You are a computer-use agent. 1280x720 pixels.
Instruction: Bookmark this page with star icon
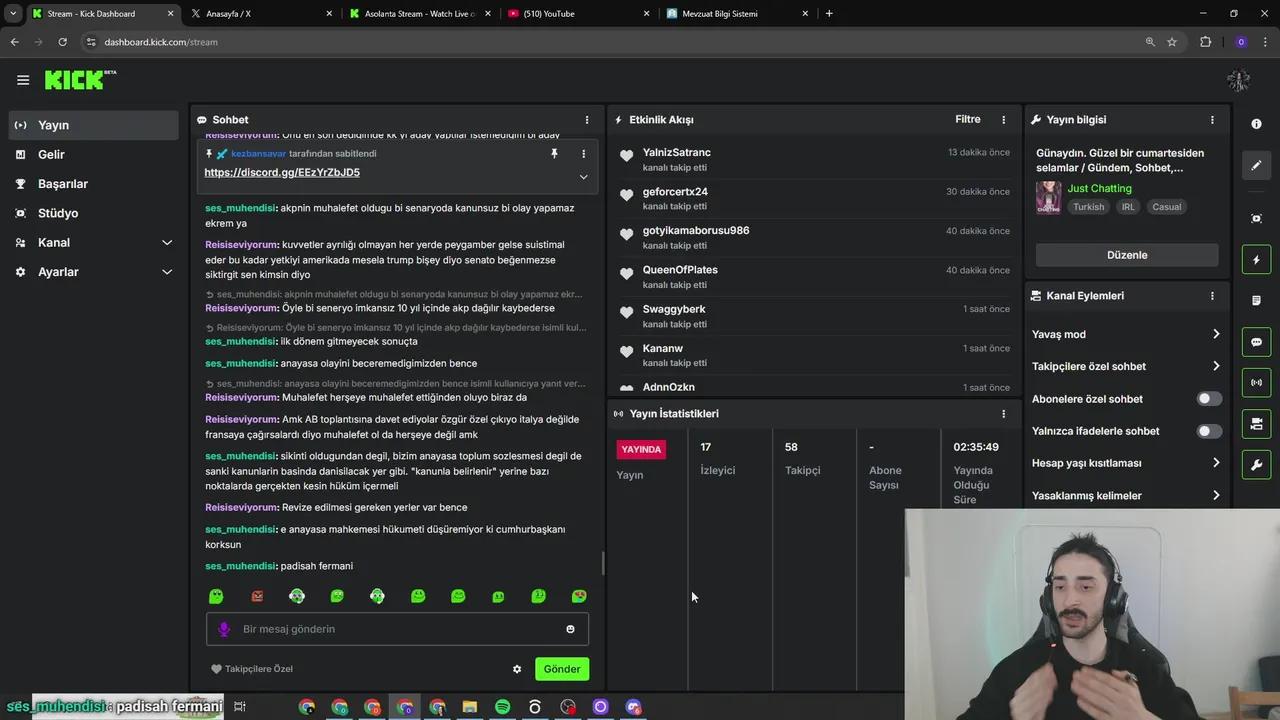tap(1172, 42)
